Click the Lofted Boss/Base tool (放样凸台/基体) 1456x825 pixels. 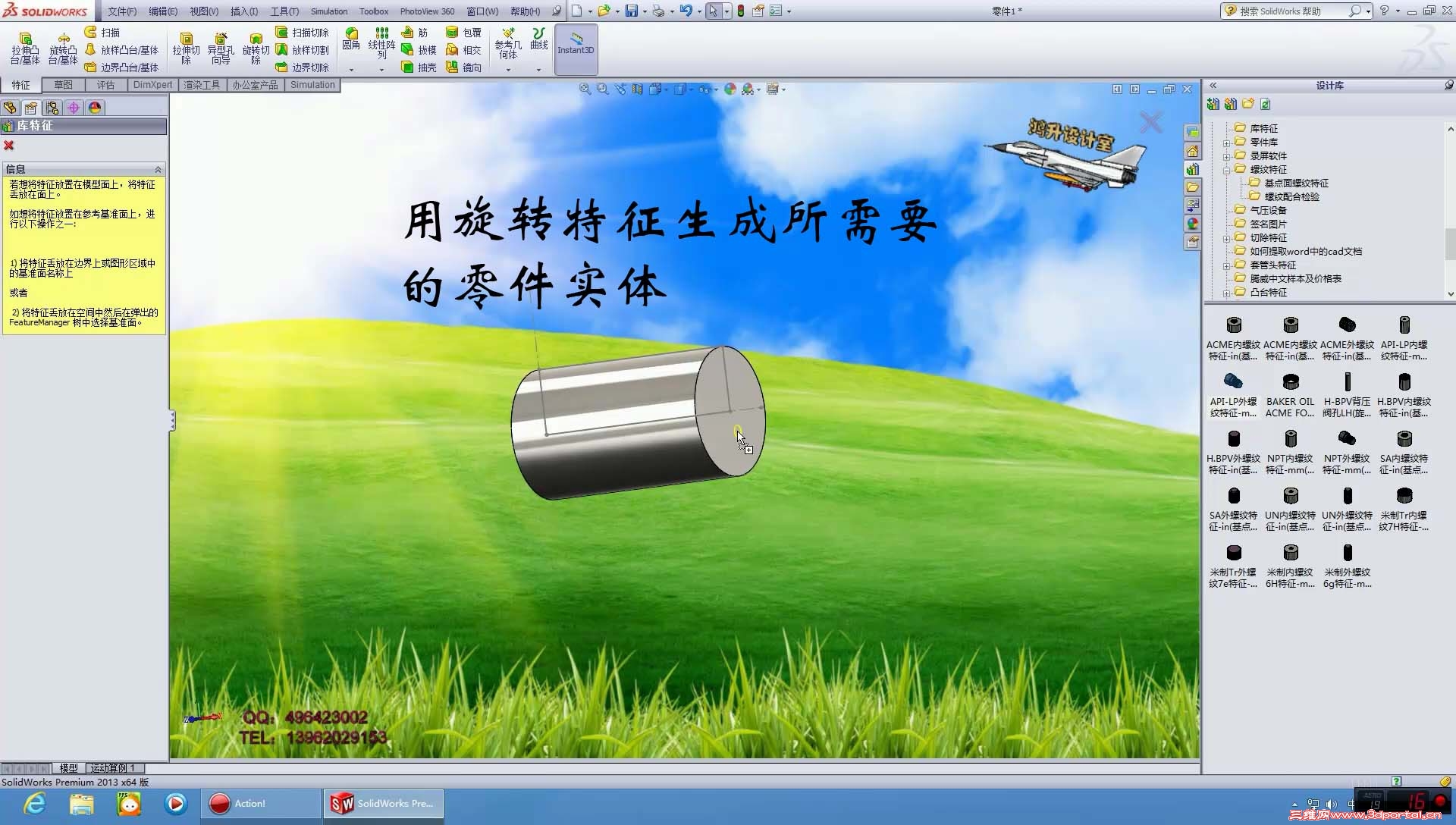121,50
